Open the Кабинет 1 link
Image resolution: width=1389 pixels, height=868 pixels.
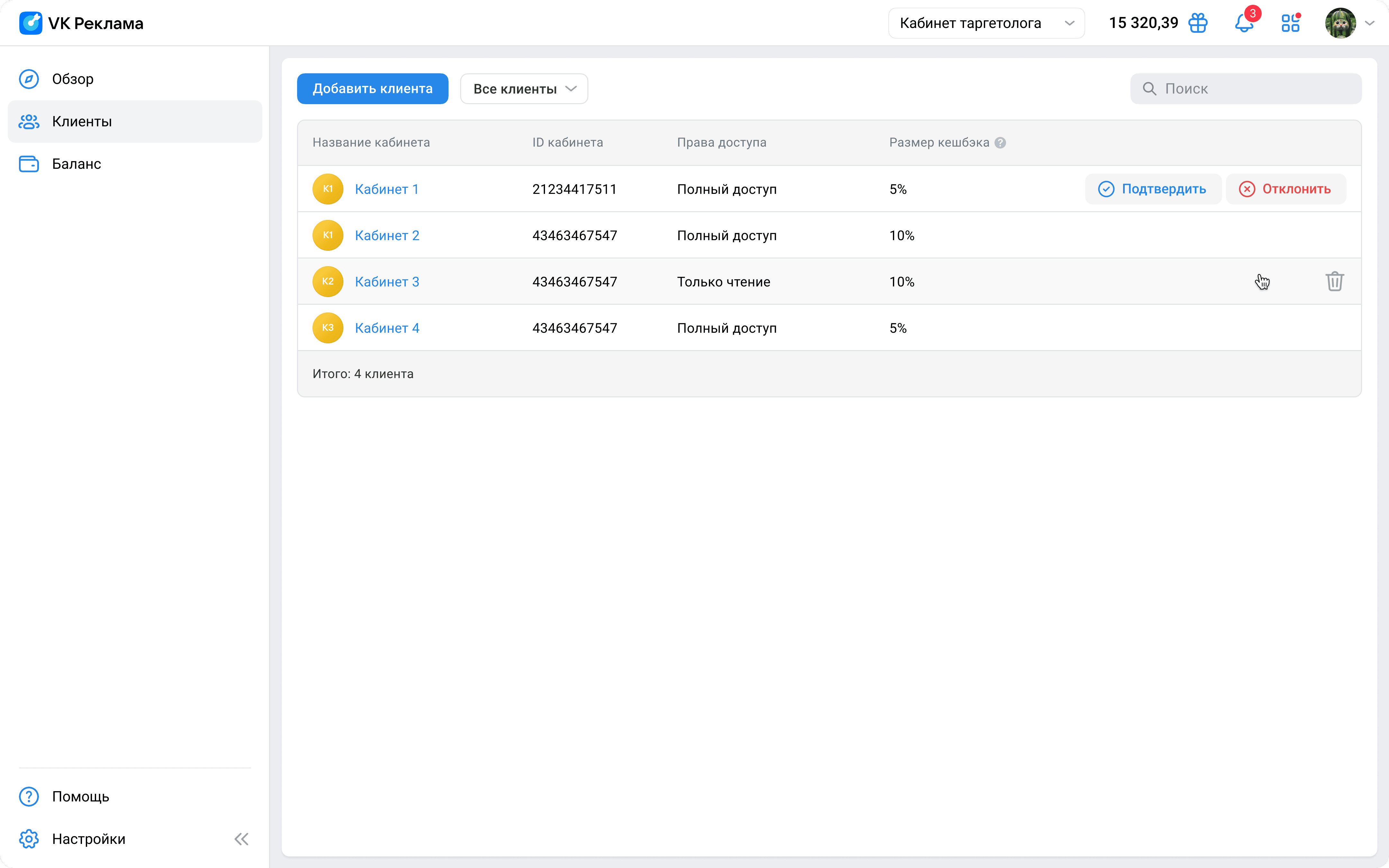pyautogui.click(x=387, y=189)
